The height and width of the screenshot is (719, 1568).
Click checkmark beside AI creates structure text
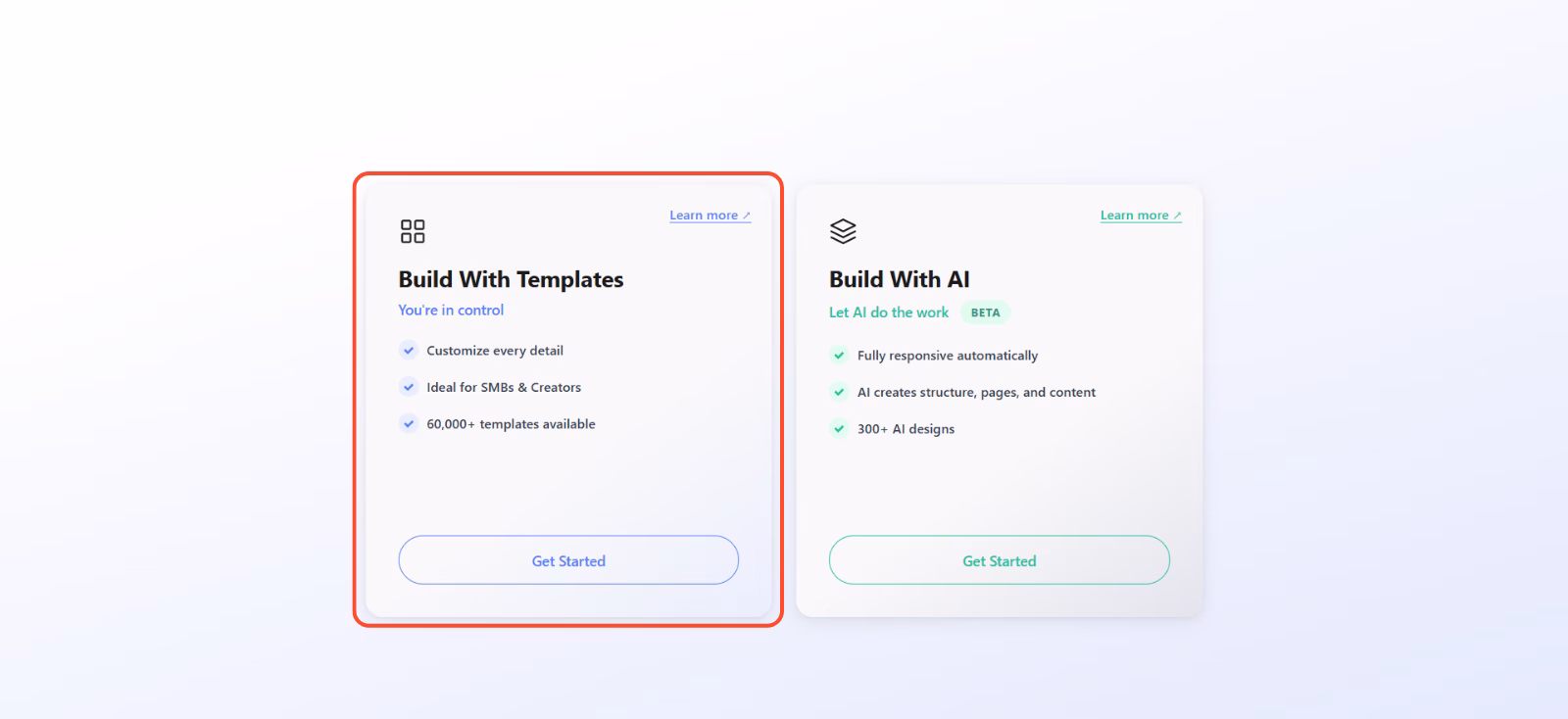tap(839, 392)
